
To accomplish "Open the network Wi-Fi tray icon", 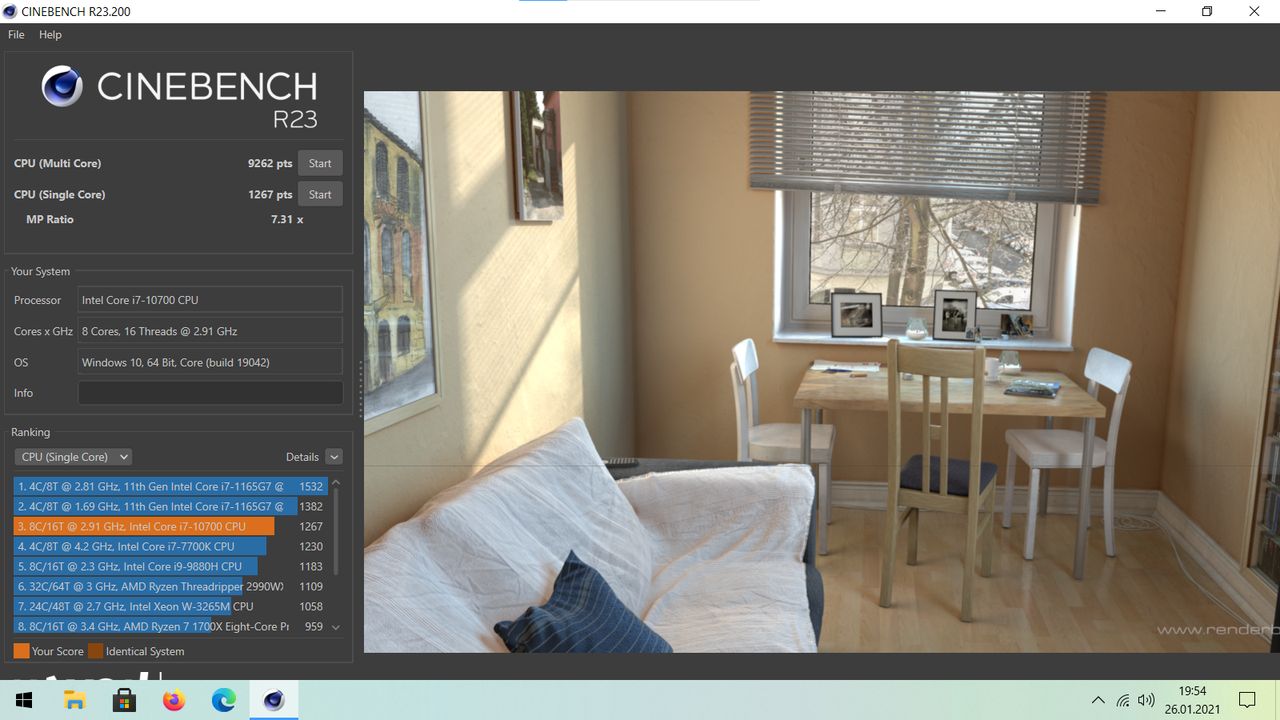I will (1123, 700).
